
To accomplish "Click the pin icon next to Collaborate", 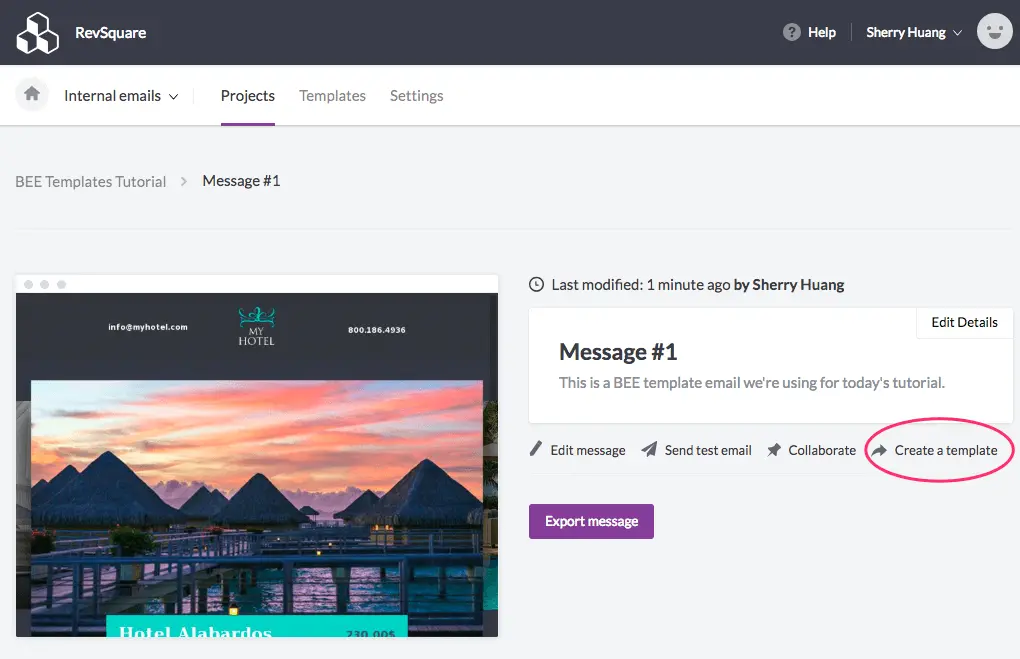I will click(774, 450).
